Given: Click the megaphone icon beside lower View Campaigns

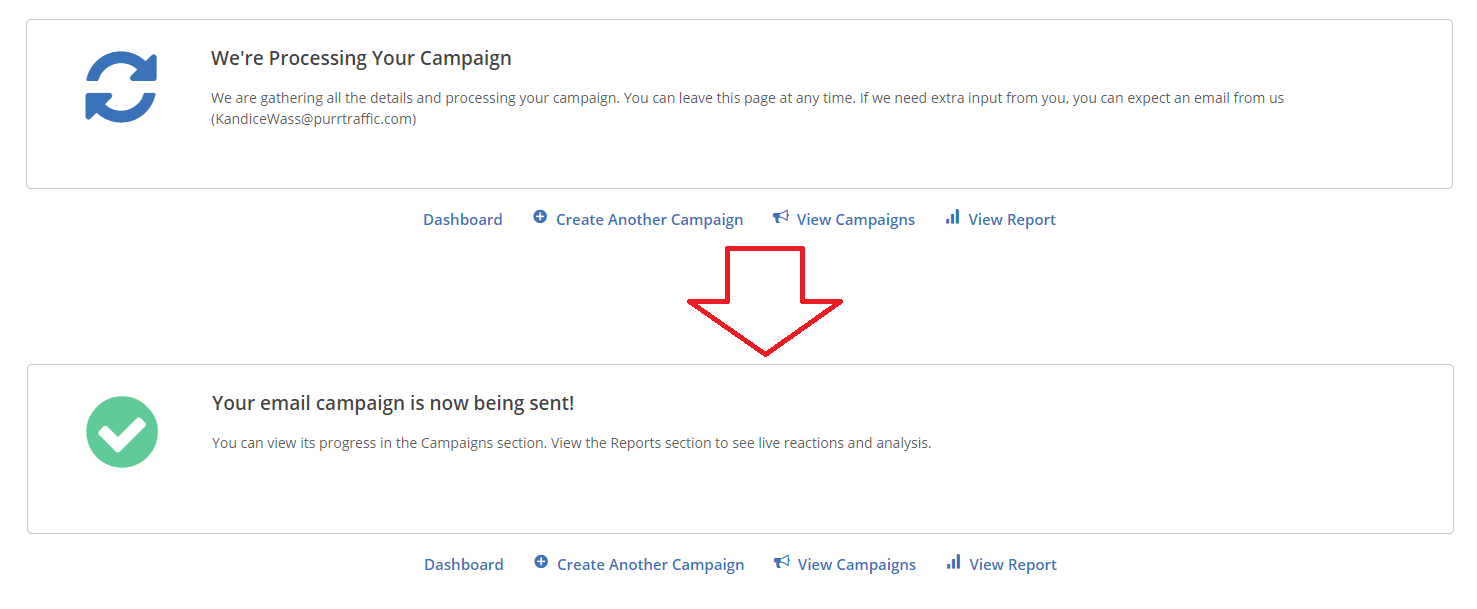Looking at the screenshot, I should click(x=782, y=562).
